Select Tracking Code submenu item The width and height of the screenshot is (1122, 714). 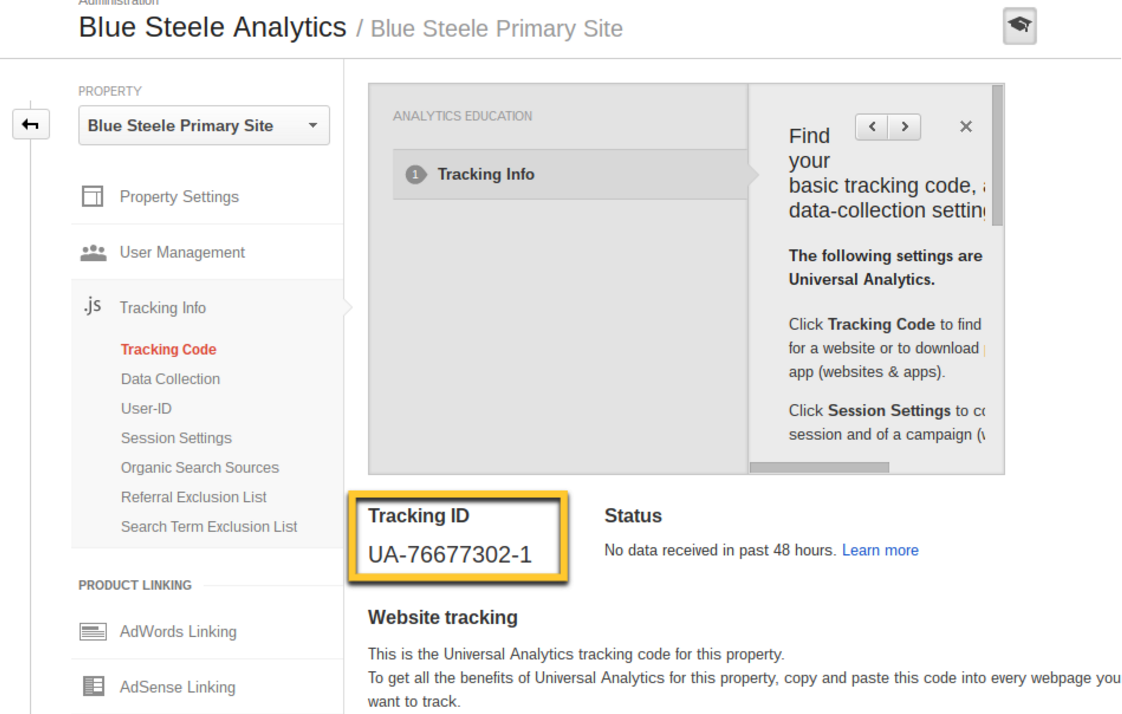coord(168,350)
